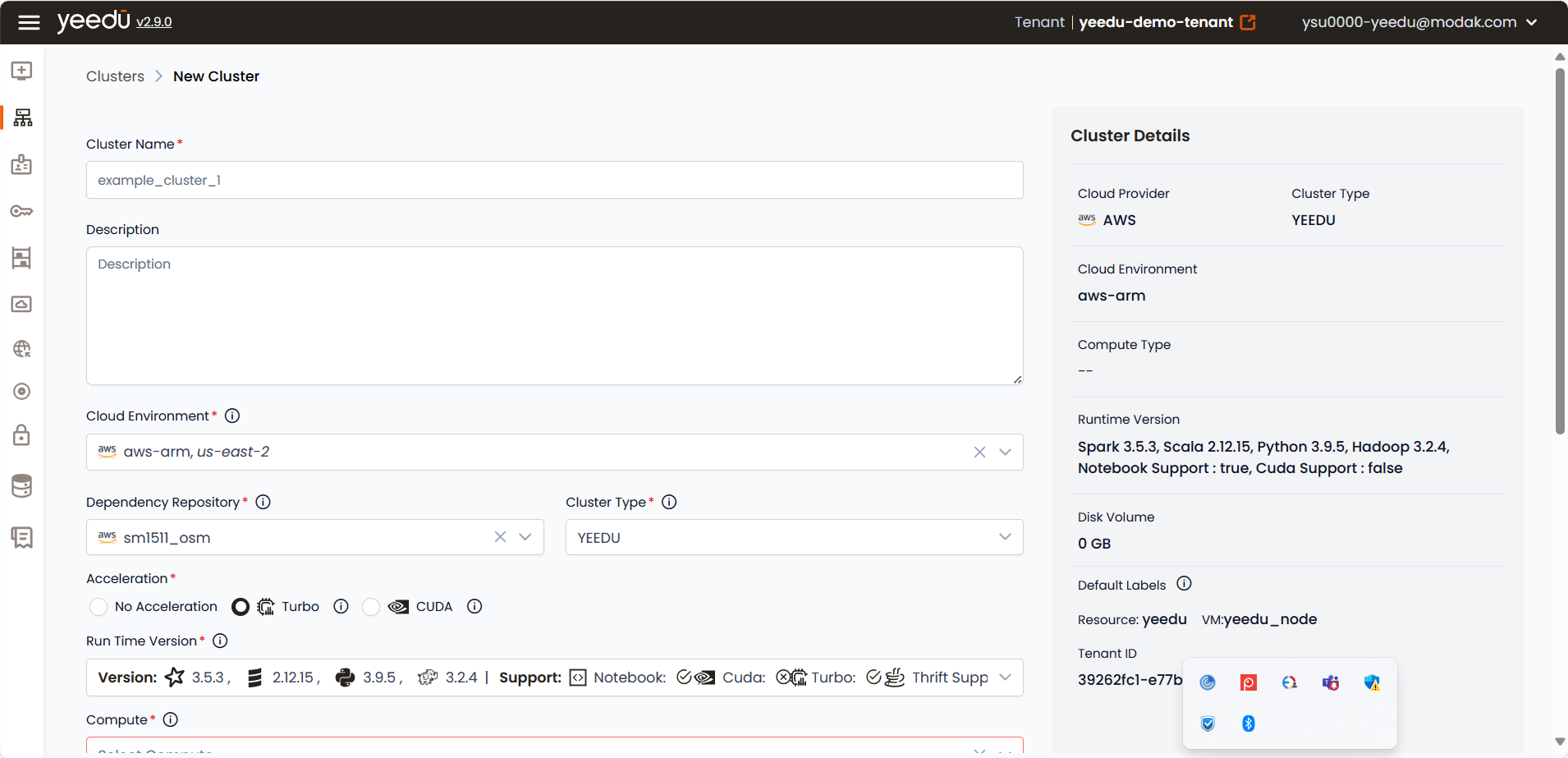Select No Acceleration radio option
Screen dimensions: 1568x758
[x=99, y=607]
